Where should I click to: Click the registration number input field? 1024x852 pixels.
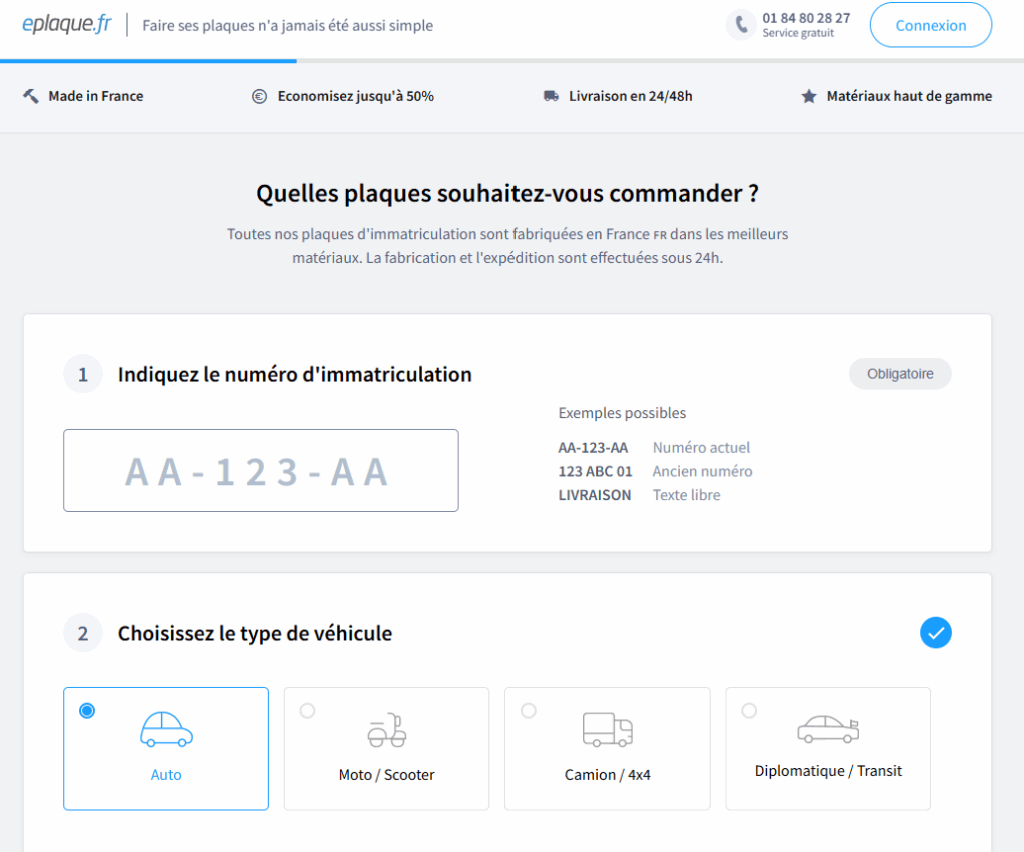pyautogui.click(x=260, y=471)
